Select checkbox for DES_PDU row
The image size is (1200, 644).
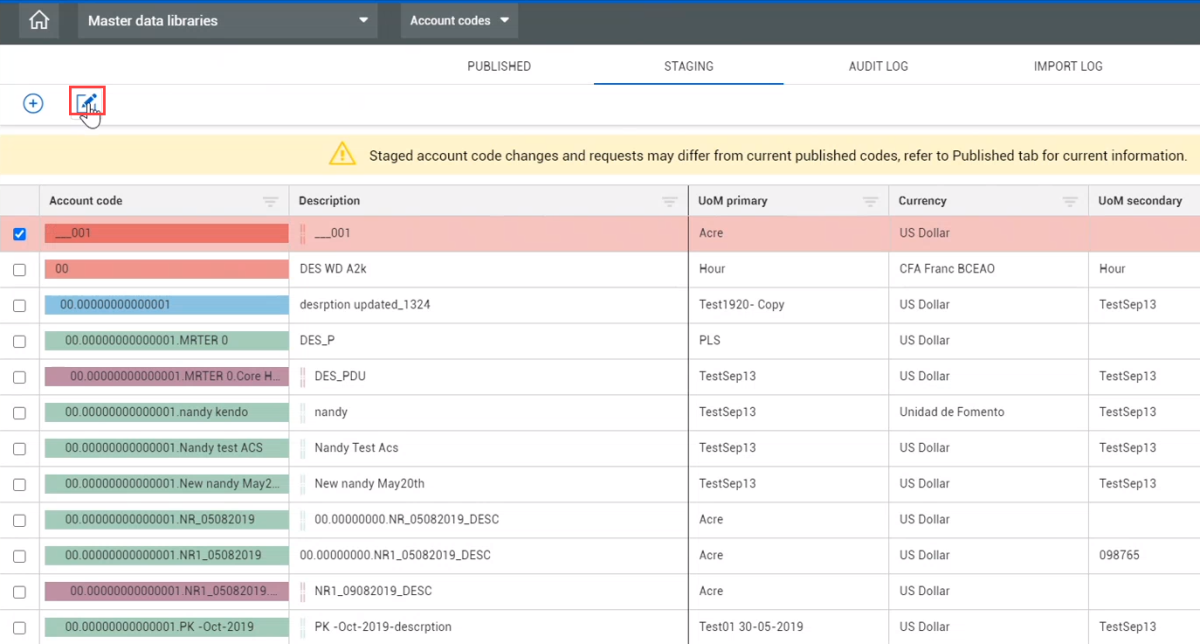coord(19,377)
